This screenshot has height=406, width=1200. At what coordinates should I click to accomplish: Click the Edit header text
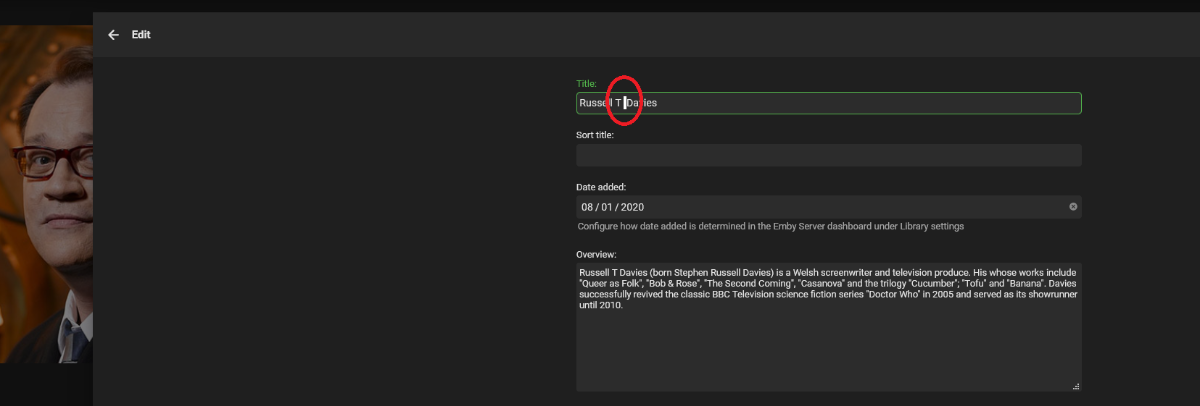click(141, 35)
